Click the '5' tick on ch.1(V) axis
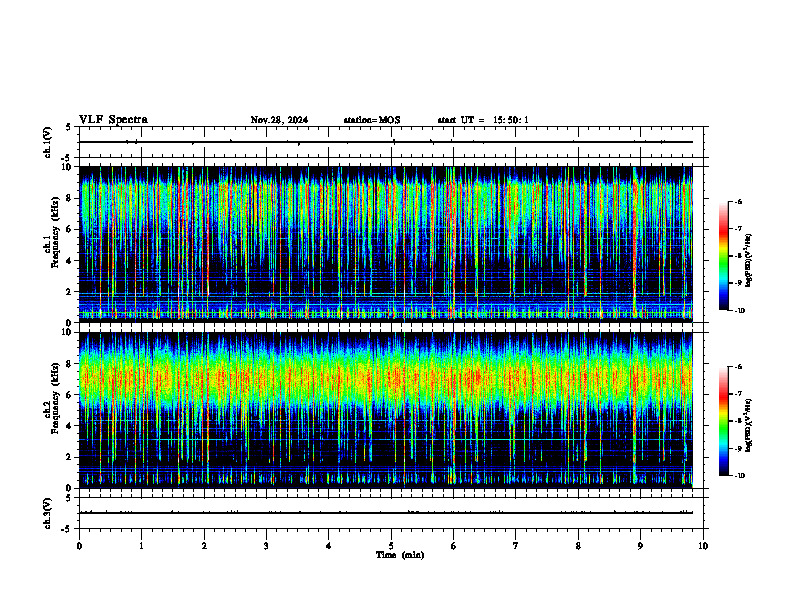Image resolution: width=792 pixels, height=612 pixels. 69,128
